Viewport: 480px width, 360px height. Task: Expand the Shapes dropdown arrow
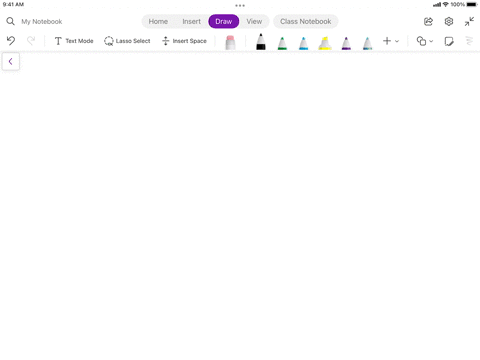click(431, 41)
